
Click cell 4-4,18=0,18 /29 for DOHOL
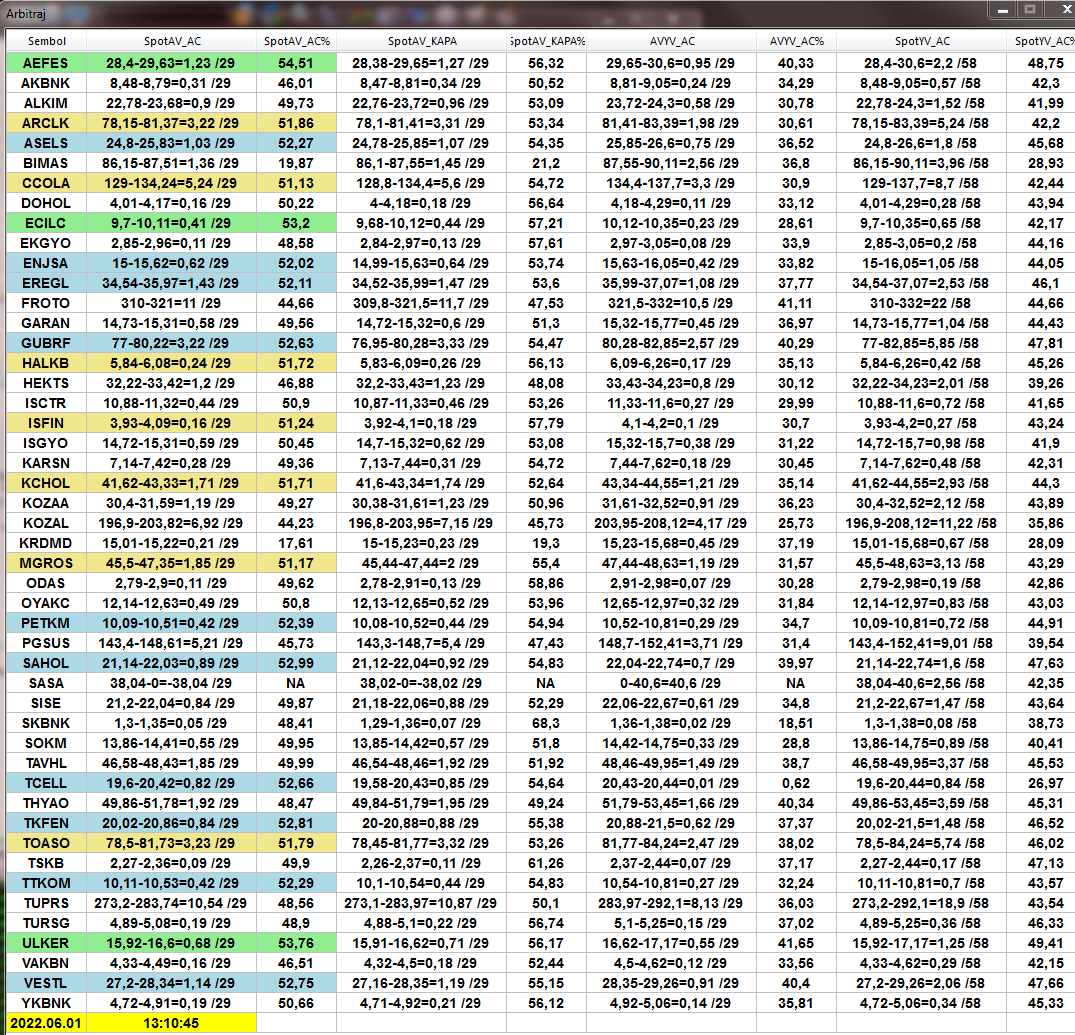pos(422,203)
